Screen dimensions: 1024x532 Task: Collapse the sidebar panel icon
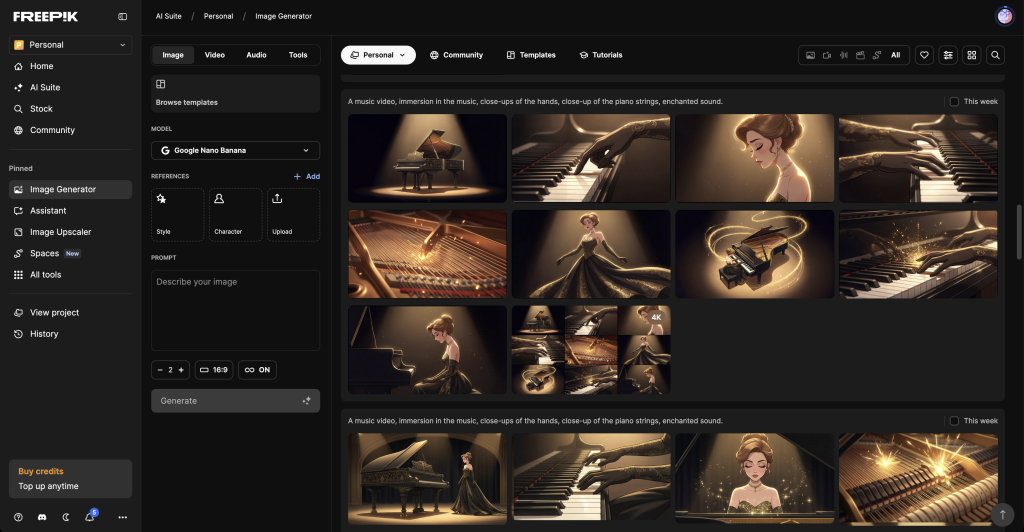123,17
